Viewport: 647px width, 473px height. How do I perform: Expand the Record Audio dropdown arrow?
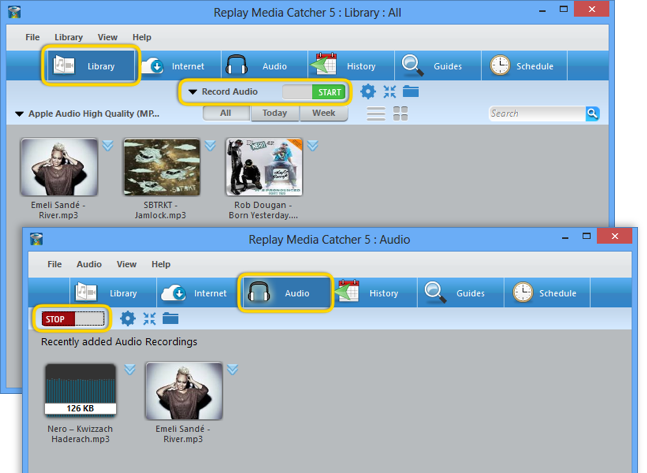click(193, 92)
